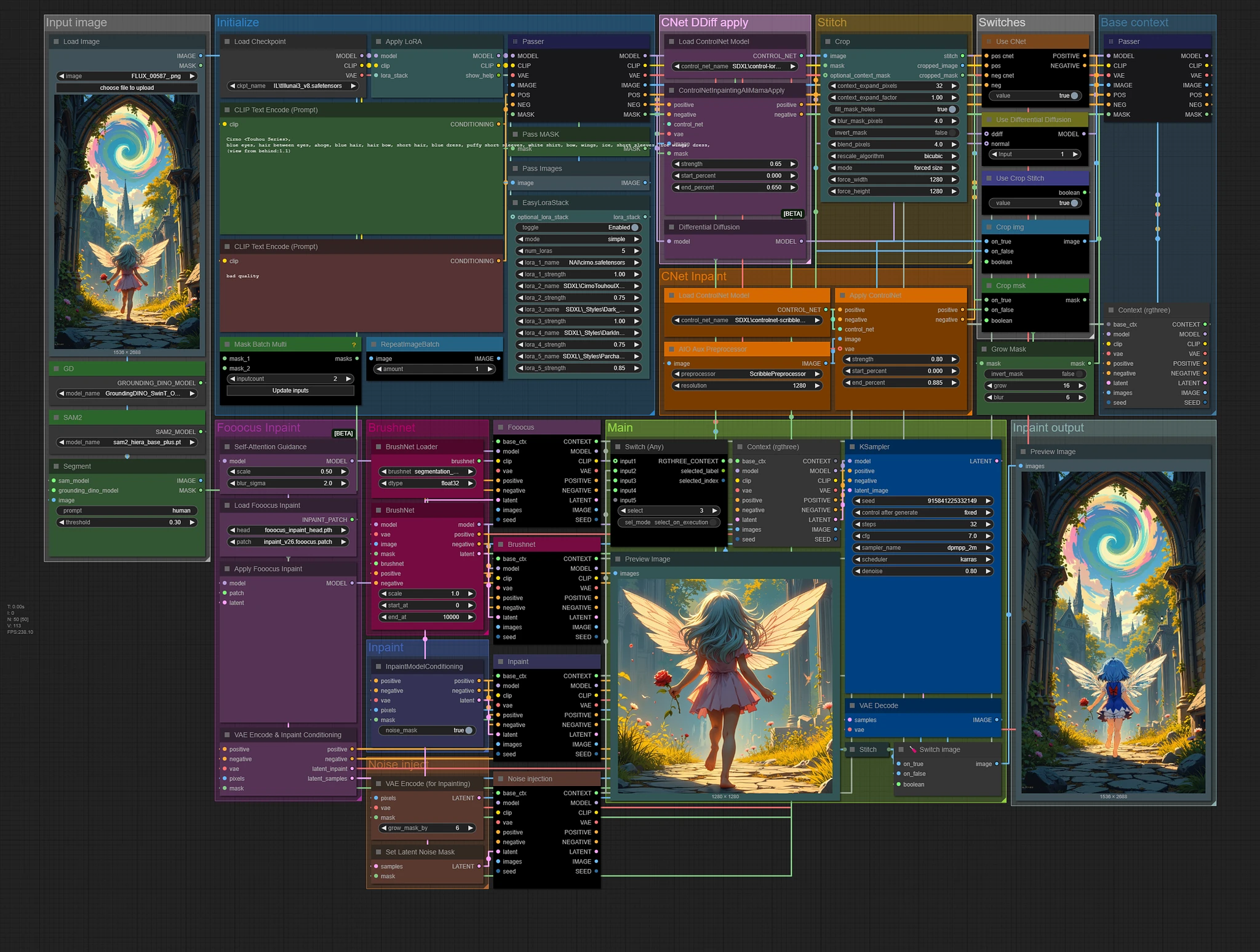
Task: Collapse the Pass MASK node via title dot
Action: (515, 135)
